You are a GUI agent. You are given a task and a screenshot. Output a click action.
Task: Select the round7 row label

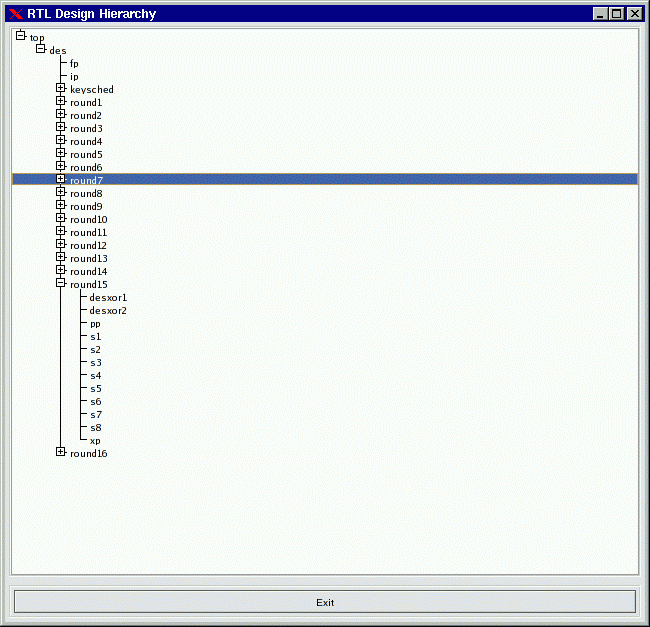(x=86, y=180)
